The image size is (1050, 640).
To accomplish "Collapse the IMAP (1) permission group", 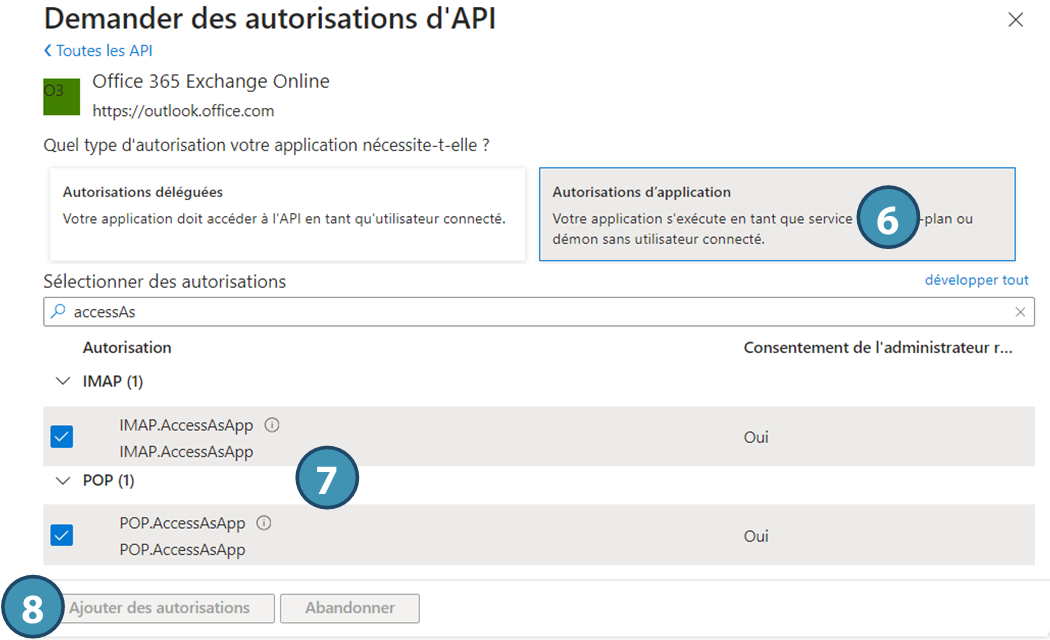I will pos(64,381).
